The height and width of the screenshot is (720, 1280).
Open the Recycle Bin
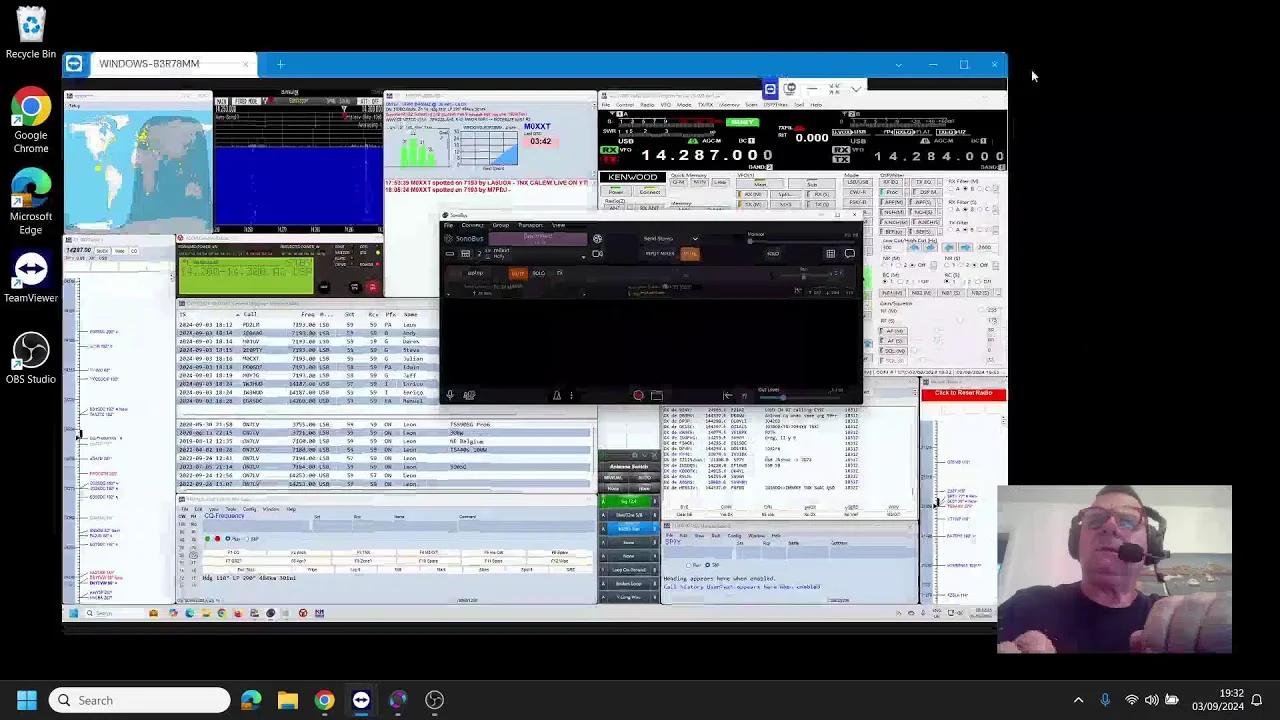coord(31,34)
